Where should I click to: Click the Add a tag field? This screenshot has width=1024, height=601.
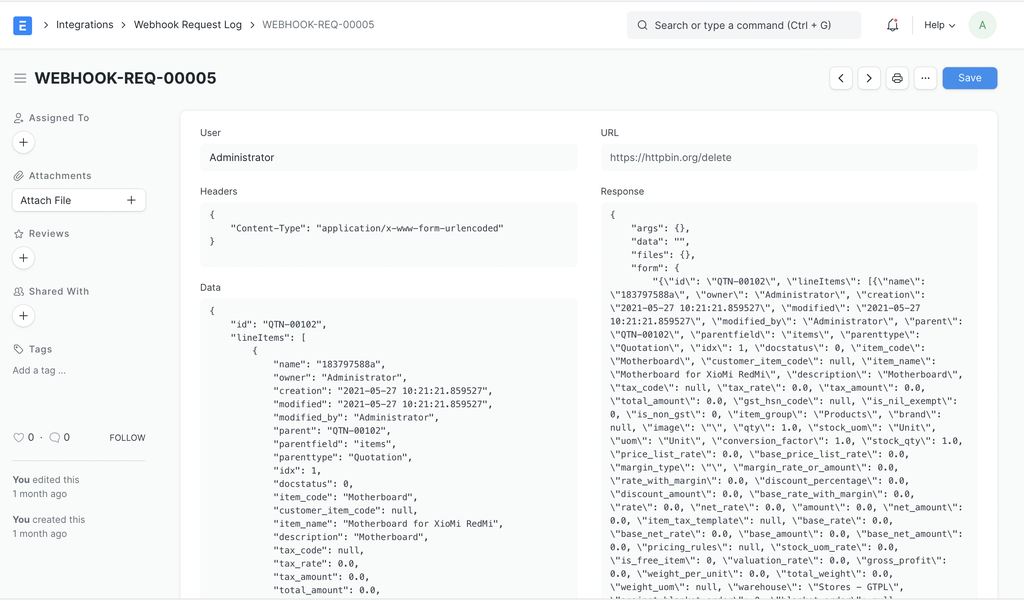[x=40, y=370]
